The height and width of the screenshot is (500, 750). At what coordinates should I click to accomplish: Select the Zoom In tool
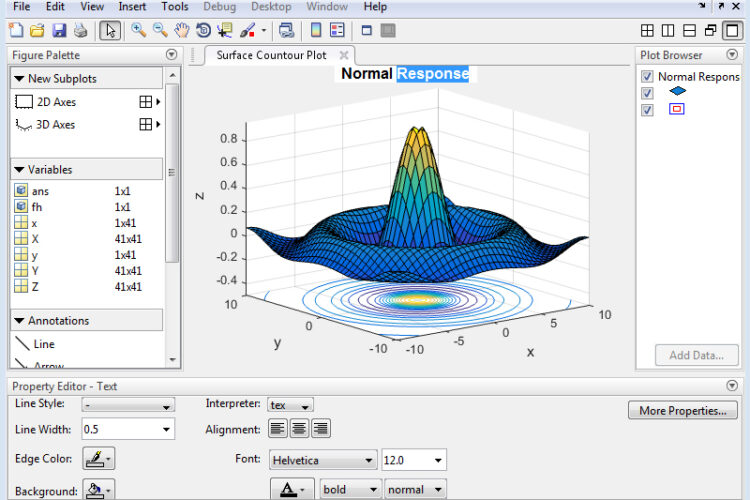139,31
